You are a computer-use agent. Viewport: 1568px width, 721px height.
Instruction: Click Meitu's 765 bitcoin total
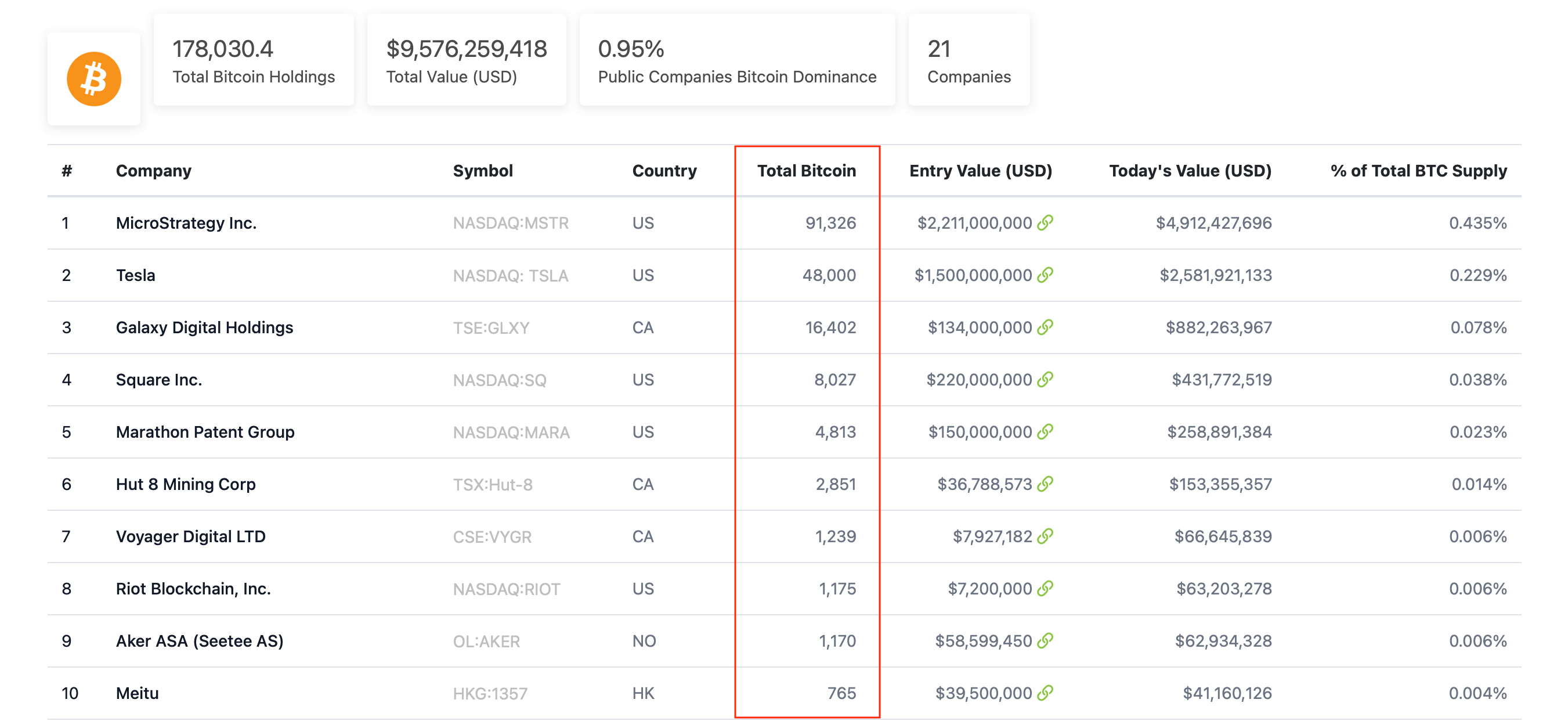point(841,693)
